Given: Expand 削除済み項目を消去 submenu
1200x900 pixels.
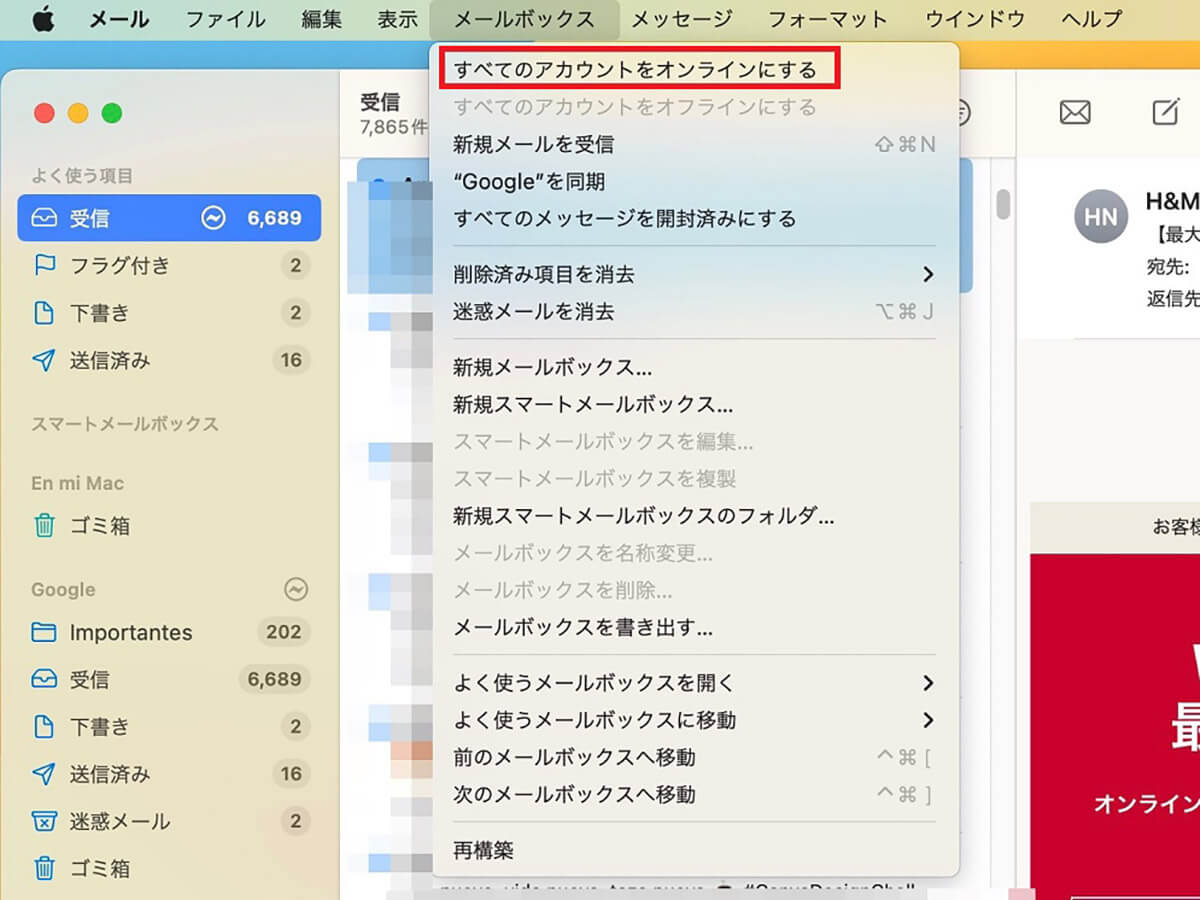Looking at the screenshot, I should tap(694, 274).
